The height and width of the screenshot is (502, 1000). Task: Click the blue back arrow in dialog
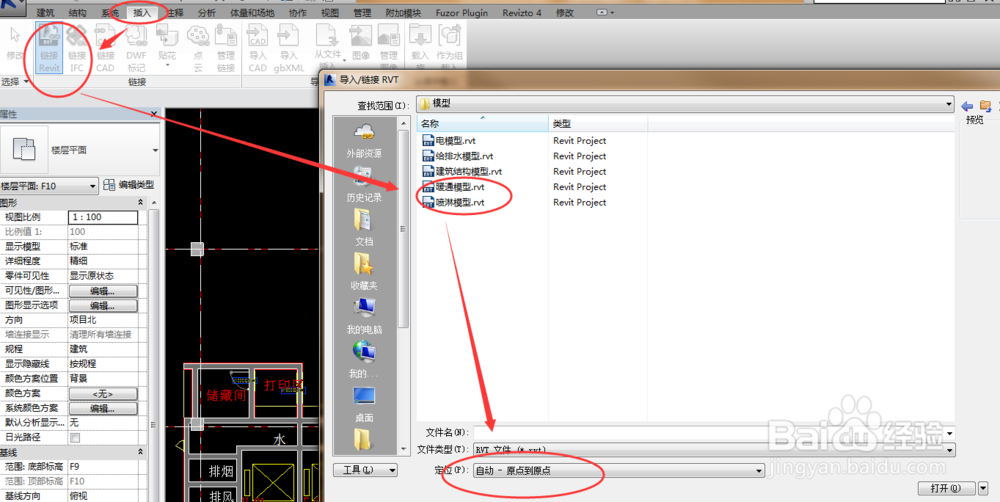click(x=967, y=106)
